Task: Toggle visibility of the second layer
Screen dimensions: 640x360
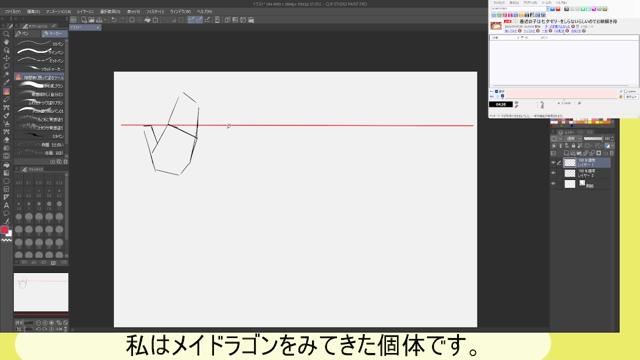Action: (553, 173)
